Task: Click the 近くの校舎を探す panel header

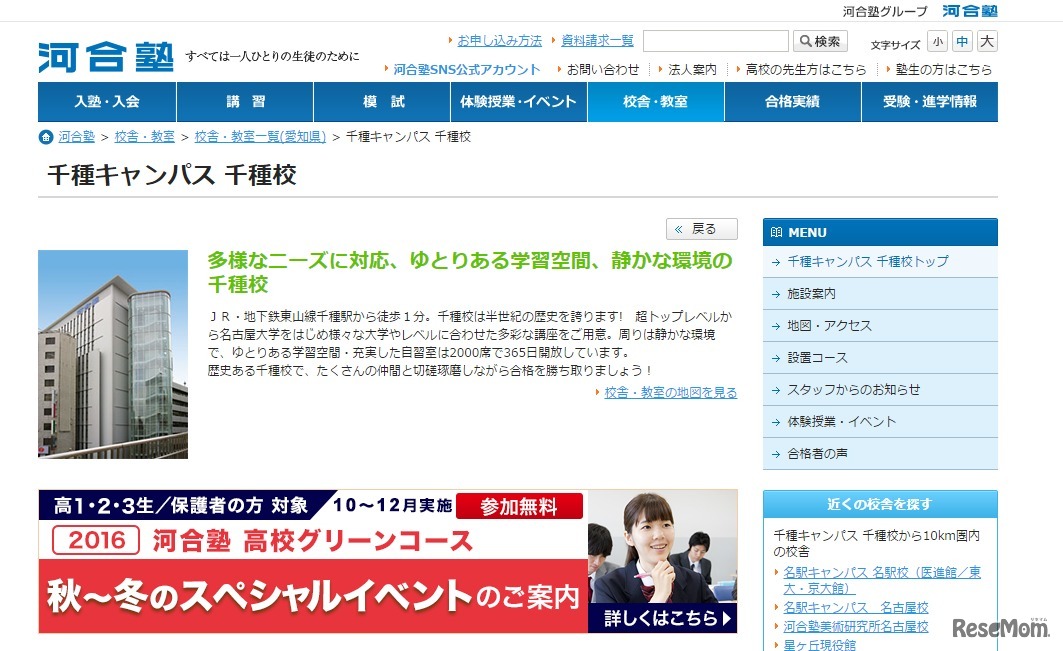Action: pos(880,505)
